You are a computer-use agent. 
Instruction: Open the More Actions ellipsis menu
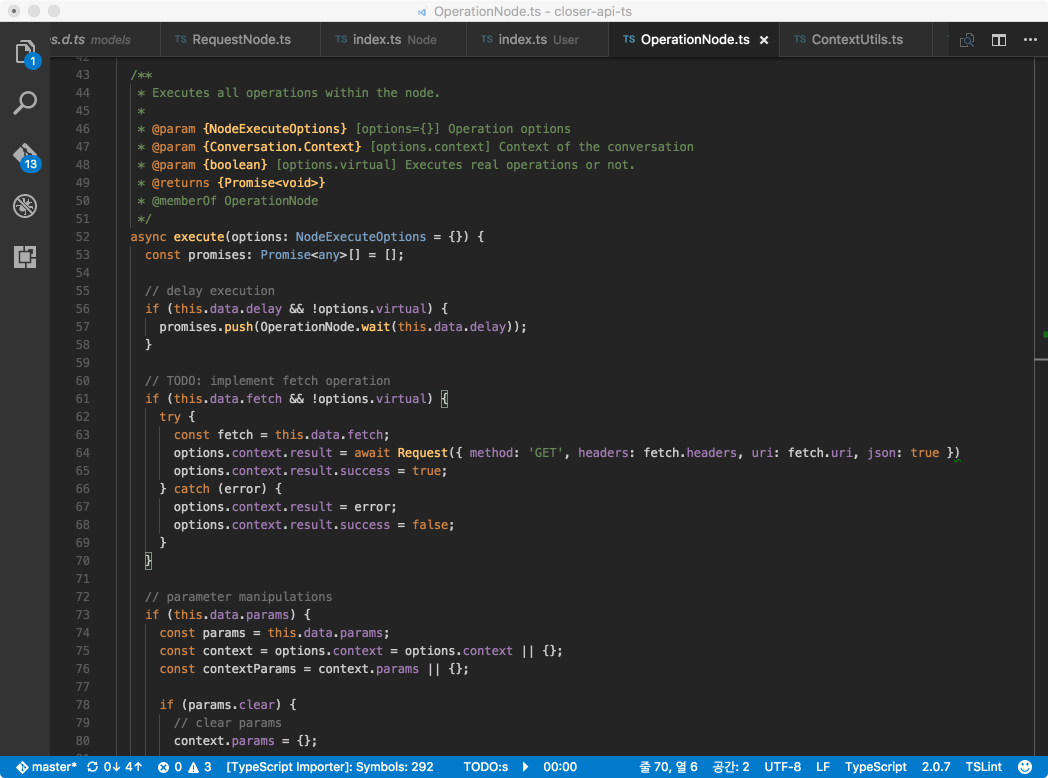click(x=1031, y=39)
